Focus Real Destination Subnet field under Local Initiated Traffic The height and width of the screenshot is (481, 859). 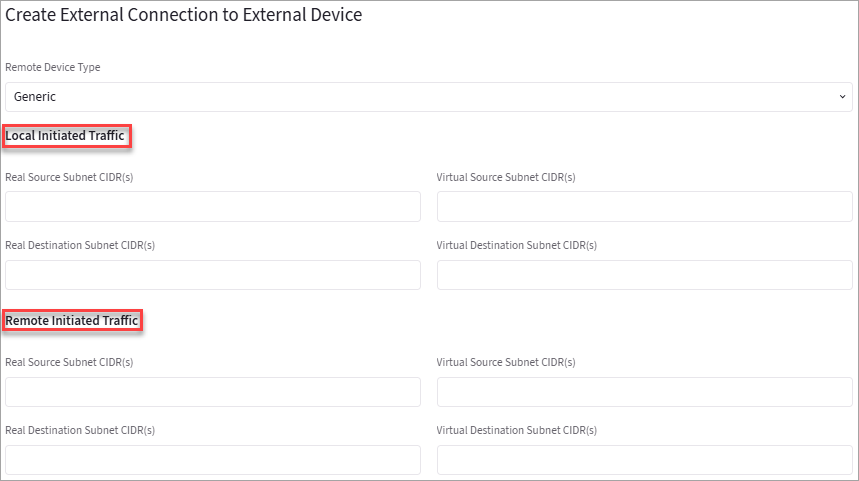coord(213,275)
